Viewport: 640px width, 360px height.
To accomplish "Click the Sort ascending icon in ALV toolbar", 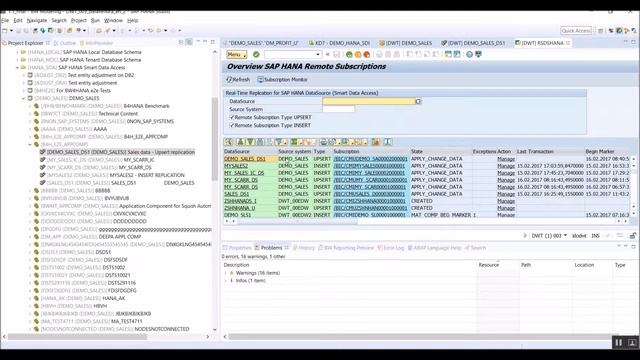I will pyautogui.click(x=240, y=142).
